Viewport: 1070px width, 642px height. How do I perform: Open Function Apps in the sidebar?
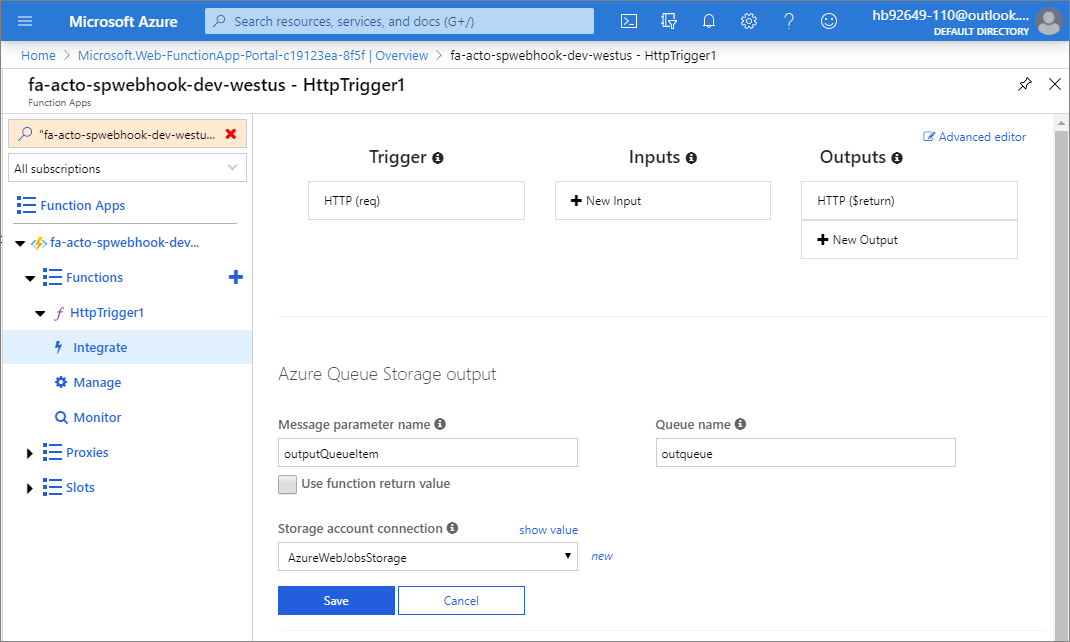tap(83, 205)
